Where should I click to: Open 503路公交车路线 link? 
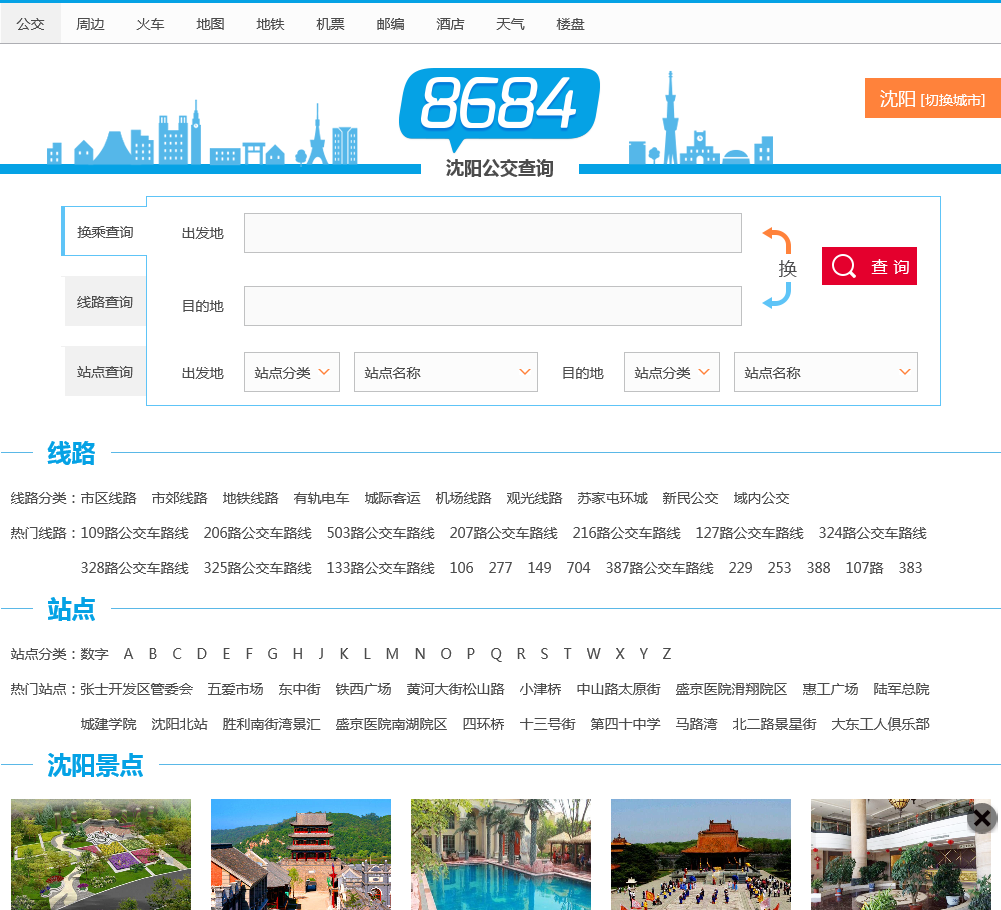click(x=380, y=533)
